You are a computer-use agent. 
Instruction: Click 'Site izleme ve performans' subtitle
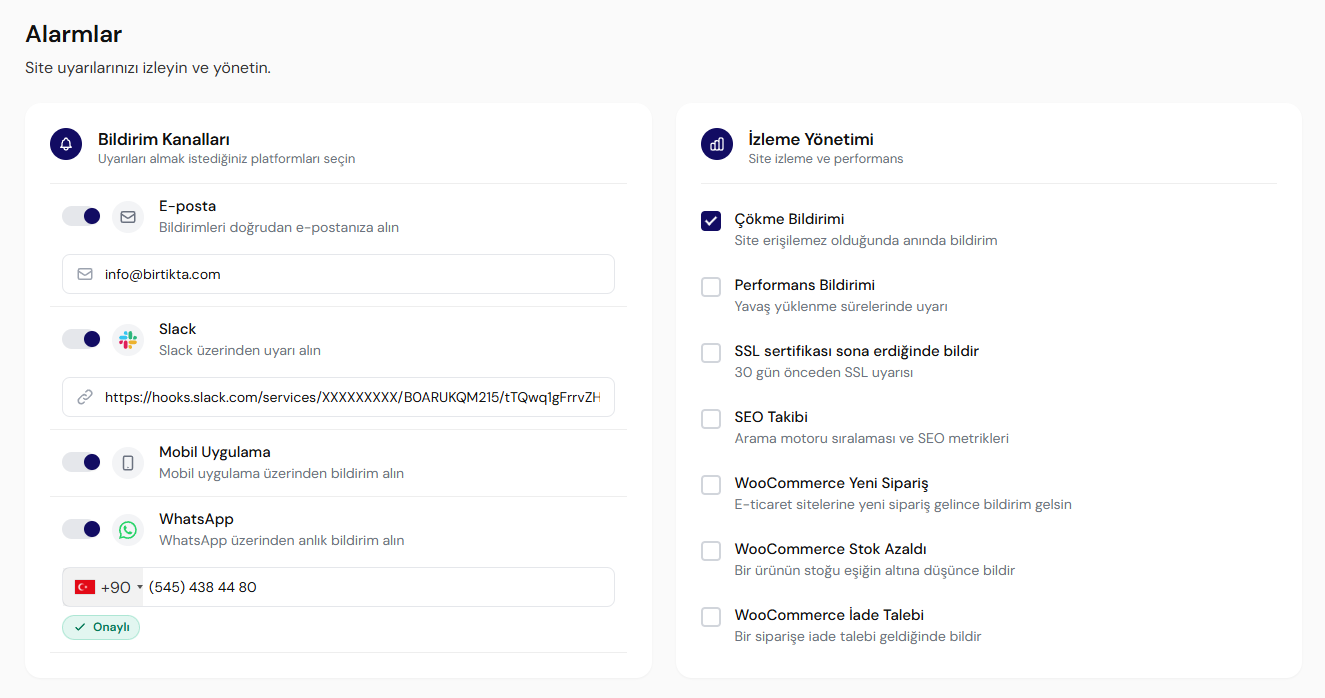coord(826,159)
